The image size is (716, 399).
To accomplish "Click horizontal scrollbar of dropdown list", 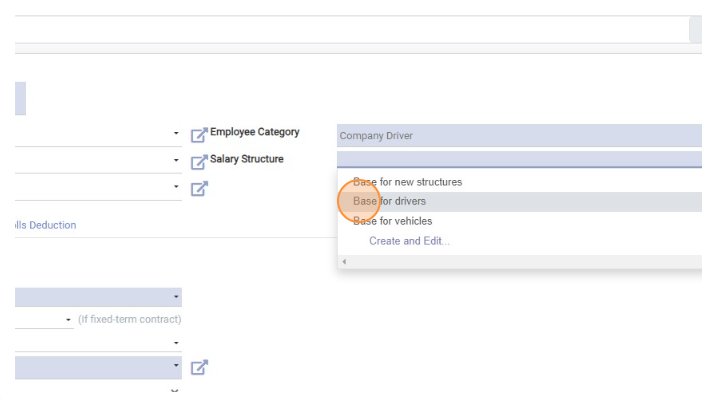I will tap(520, 262).
